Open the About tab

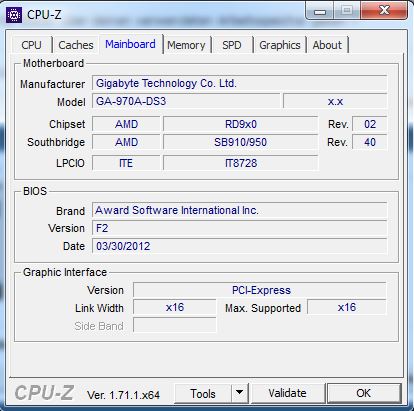pyautogui.click(x=327, y=45)
